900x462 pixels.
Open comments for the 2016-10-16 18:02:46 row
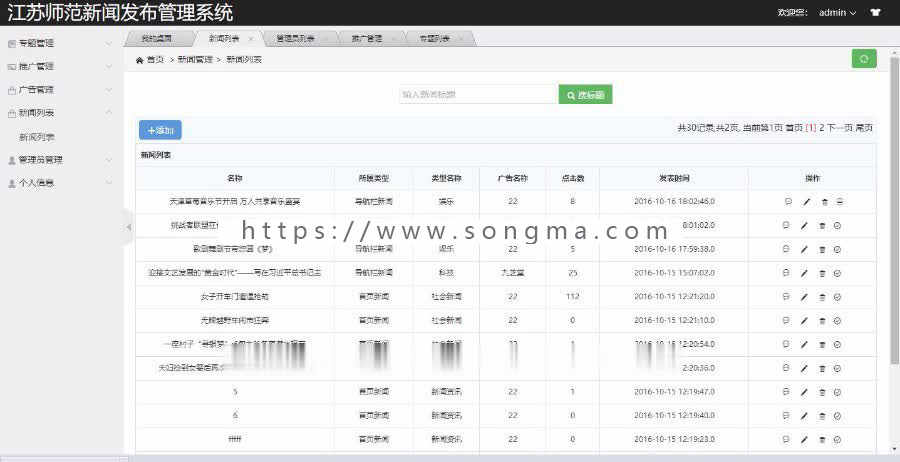(x=788, y=201)
